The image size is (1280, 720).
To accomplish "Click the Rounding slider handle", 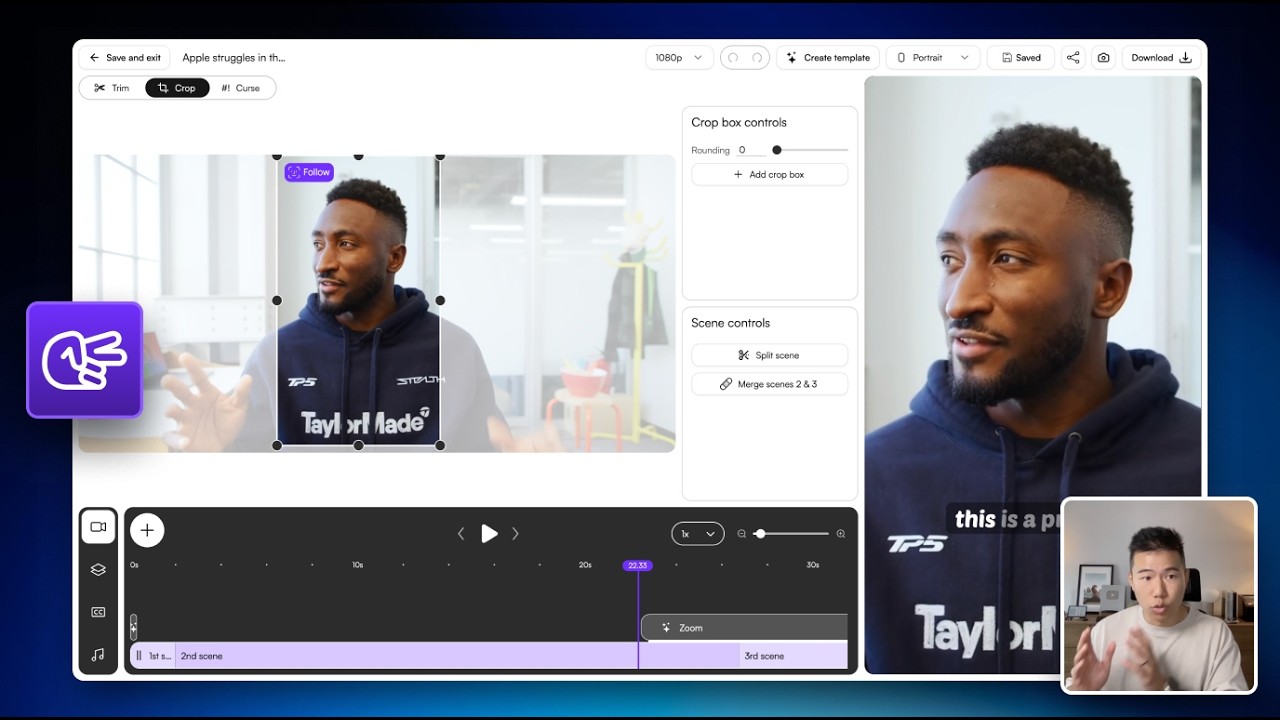I will (x=777, y=150).
